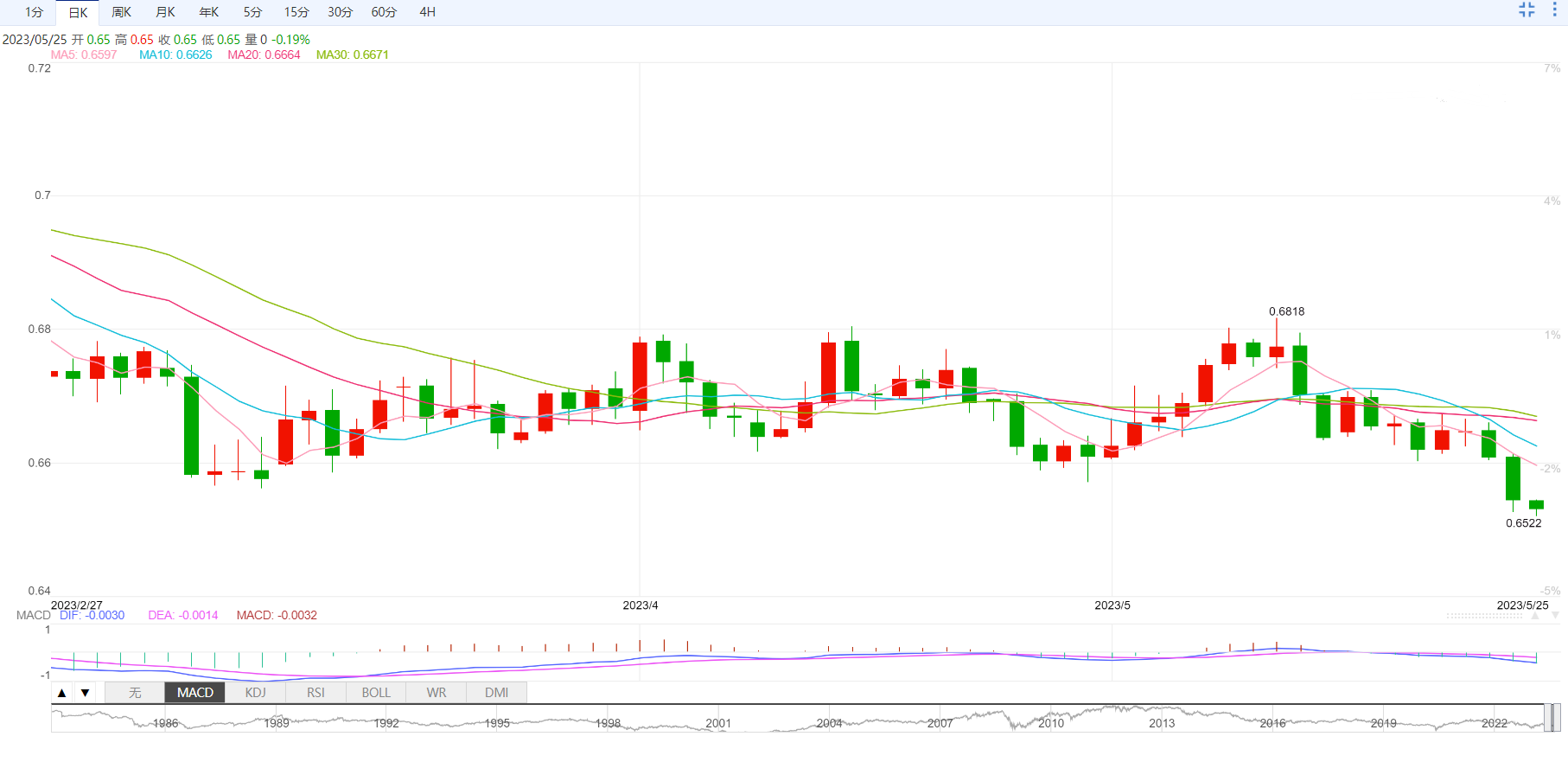Choose the 15分 timeframe tab
The image size is (1568, 762).
(x=296, y=12)
